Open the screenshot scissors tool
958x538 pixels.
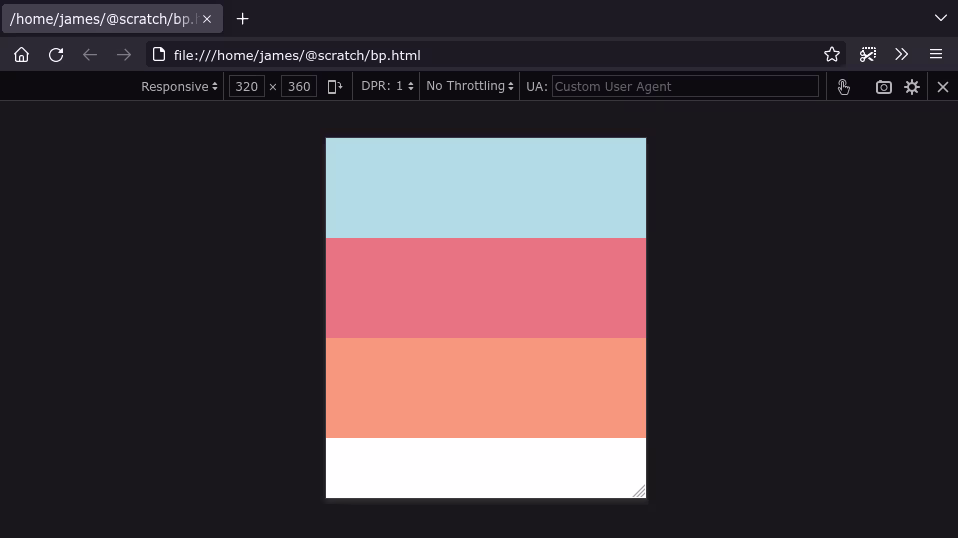coord(868,55)
